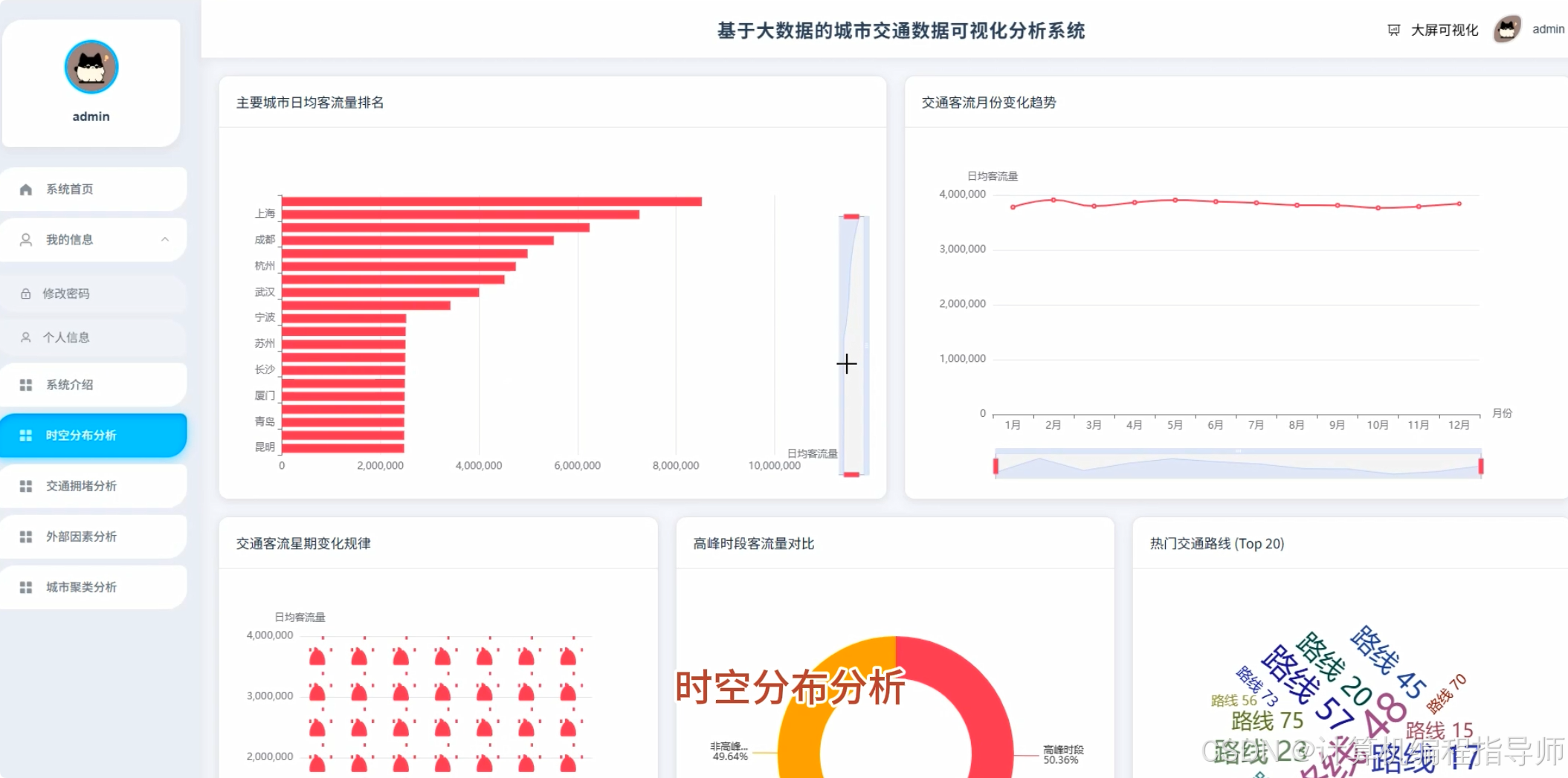Image resolution: width=1568 pixels, height=778 pixels.
Task: Click the grid icon beside 交通拥堵分析
Action: pos(25,485)
